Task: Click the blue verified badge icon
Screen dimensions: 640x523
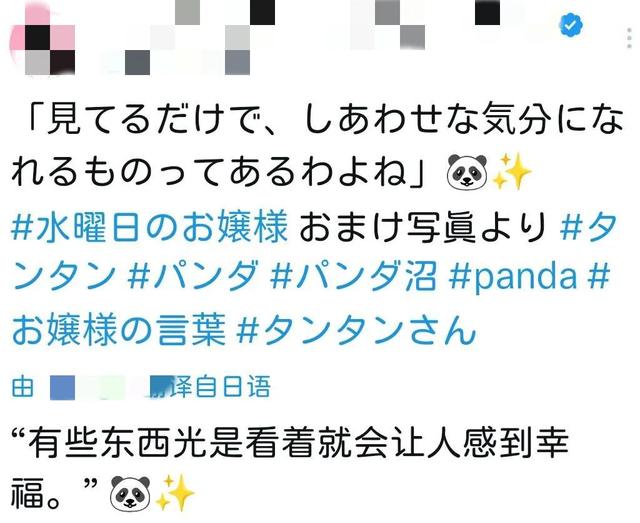Action: click(x=571, y=24)
